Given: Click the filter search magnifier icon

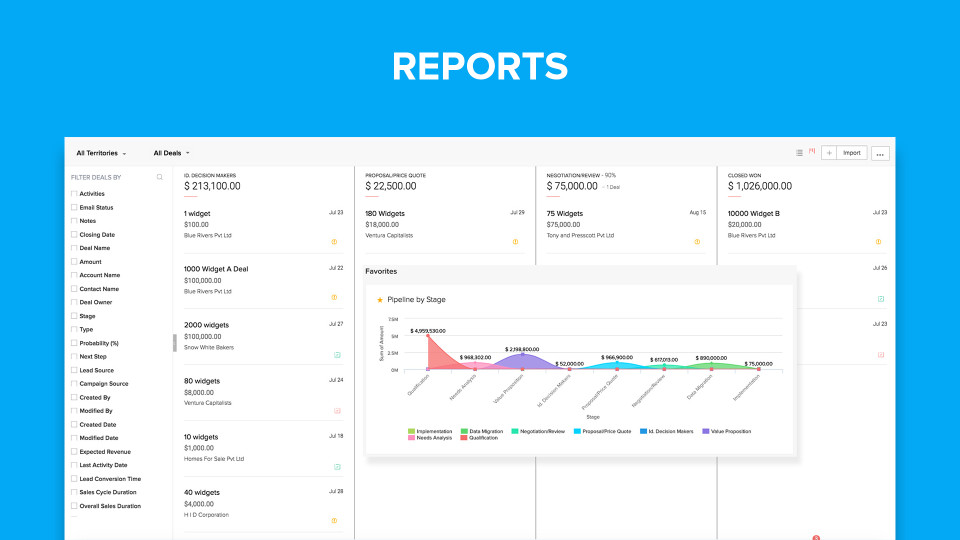Looking at the screenshot, I should click(159, 177).
